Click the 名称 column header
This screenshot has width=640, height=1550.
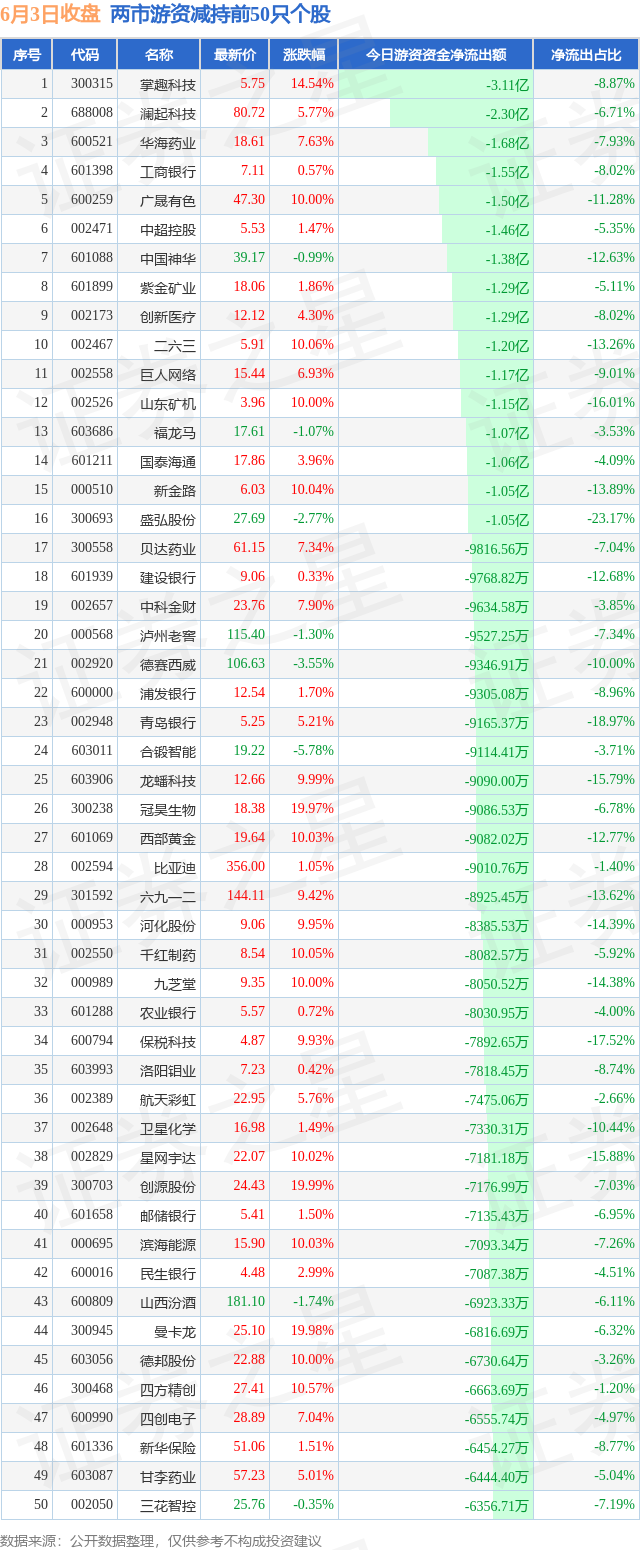[x=158, y=55]
